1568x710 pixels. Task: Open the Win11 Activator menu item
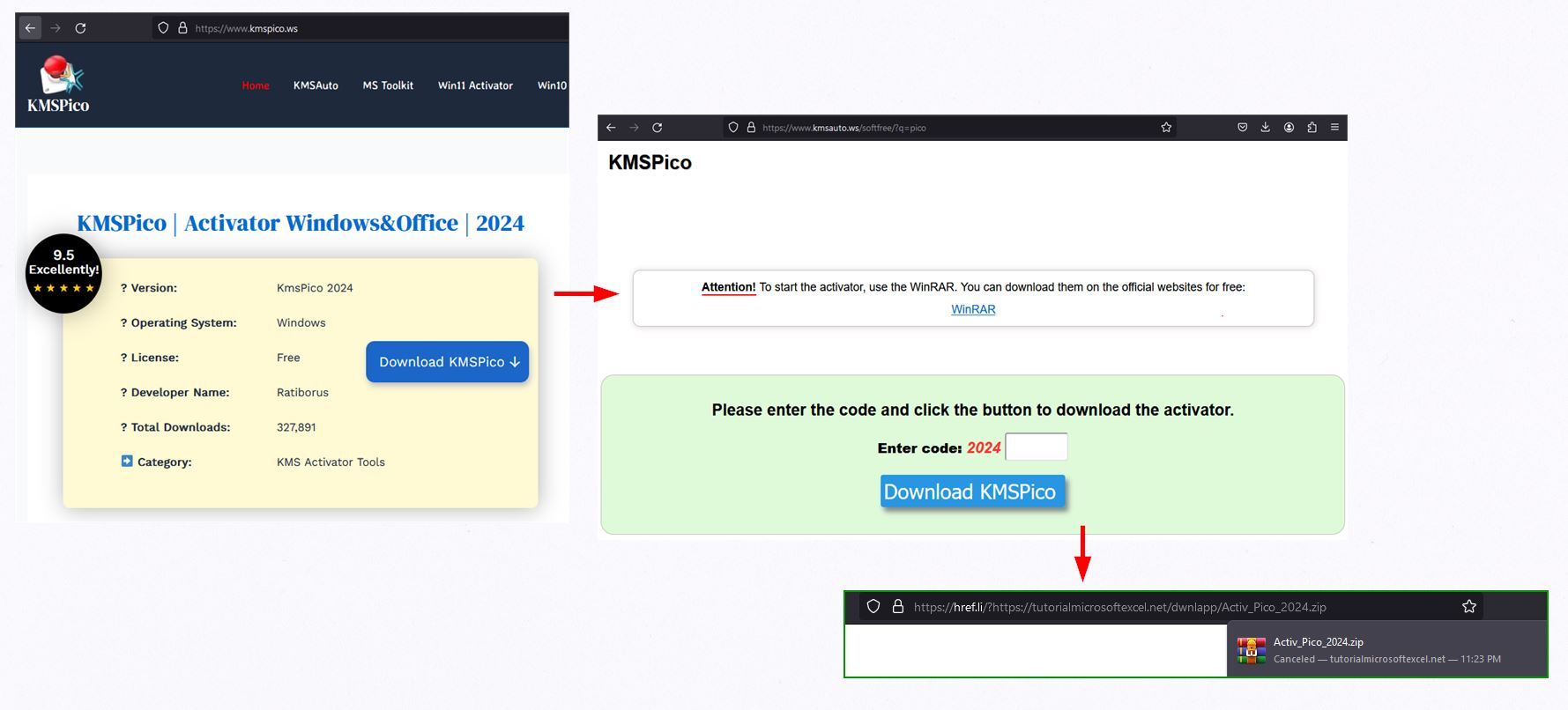tap(475, 85)
